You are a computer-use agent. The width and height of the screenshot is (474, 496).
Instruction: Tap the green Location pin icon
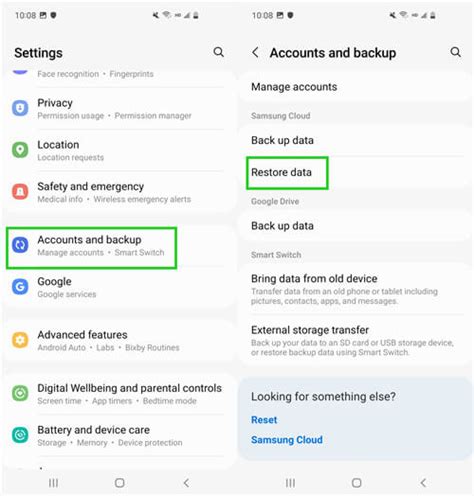click(20, 150)
